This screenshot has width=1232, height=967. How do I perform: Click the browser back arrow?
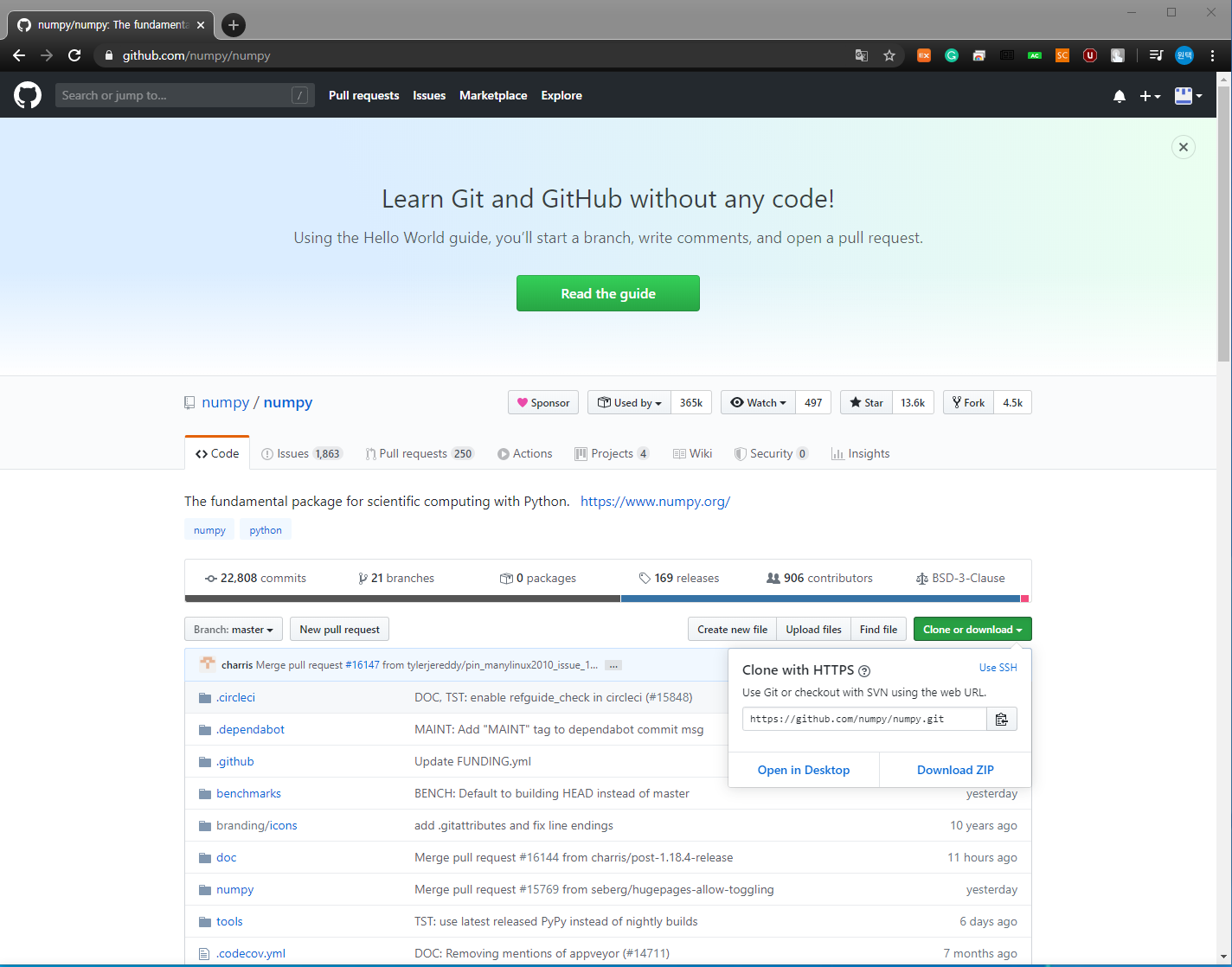pos(19,55)
